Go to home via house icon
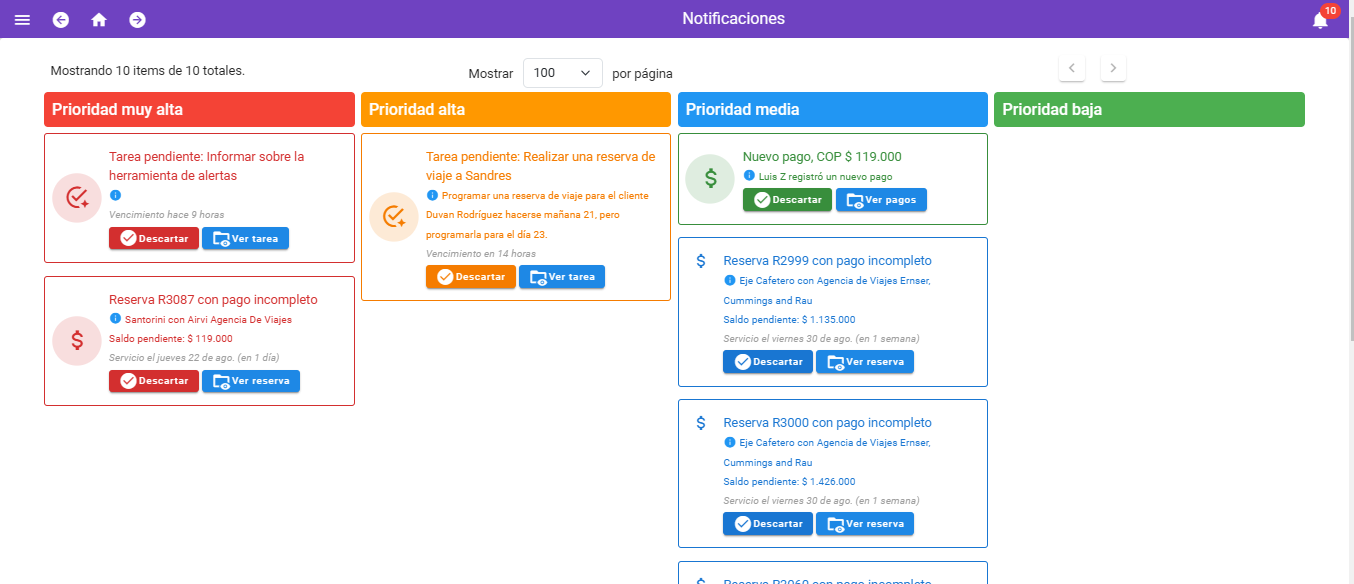1354x584 pixels. [x=99, y=20]
